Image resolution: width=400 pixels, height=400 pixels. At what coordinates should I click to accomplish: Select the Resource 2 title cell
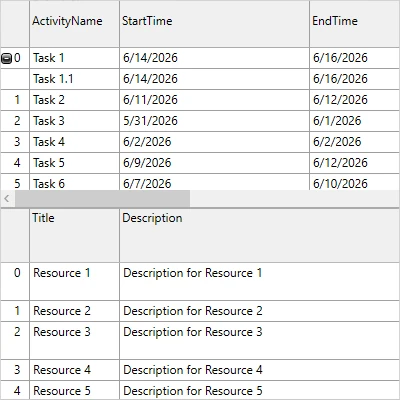tap(74, 311)
